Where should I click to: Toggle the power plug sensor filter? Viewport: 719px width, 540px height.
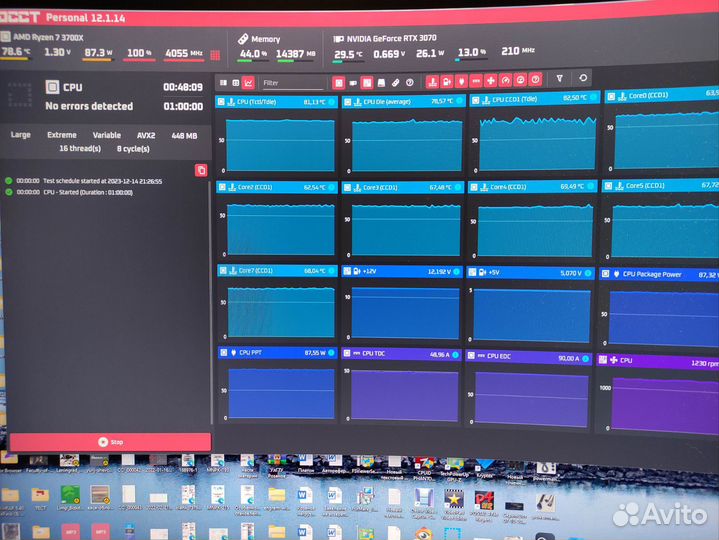461,81
